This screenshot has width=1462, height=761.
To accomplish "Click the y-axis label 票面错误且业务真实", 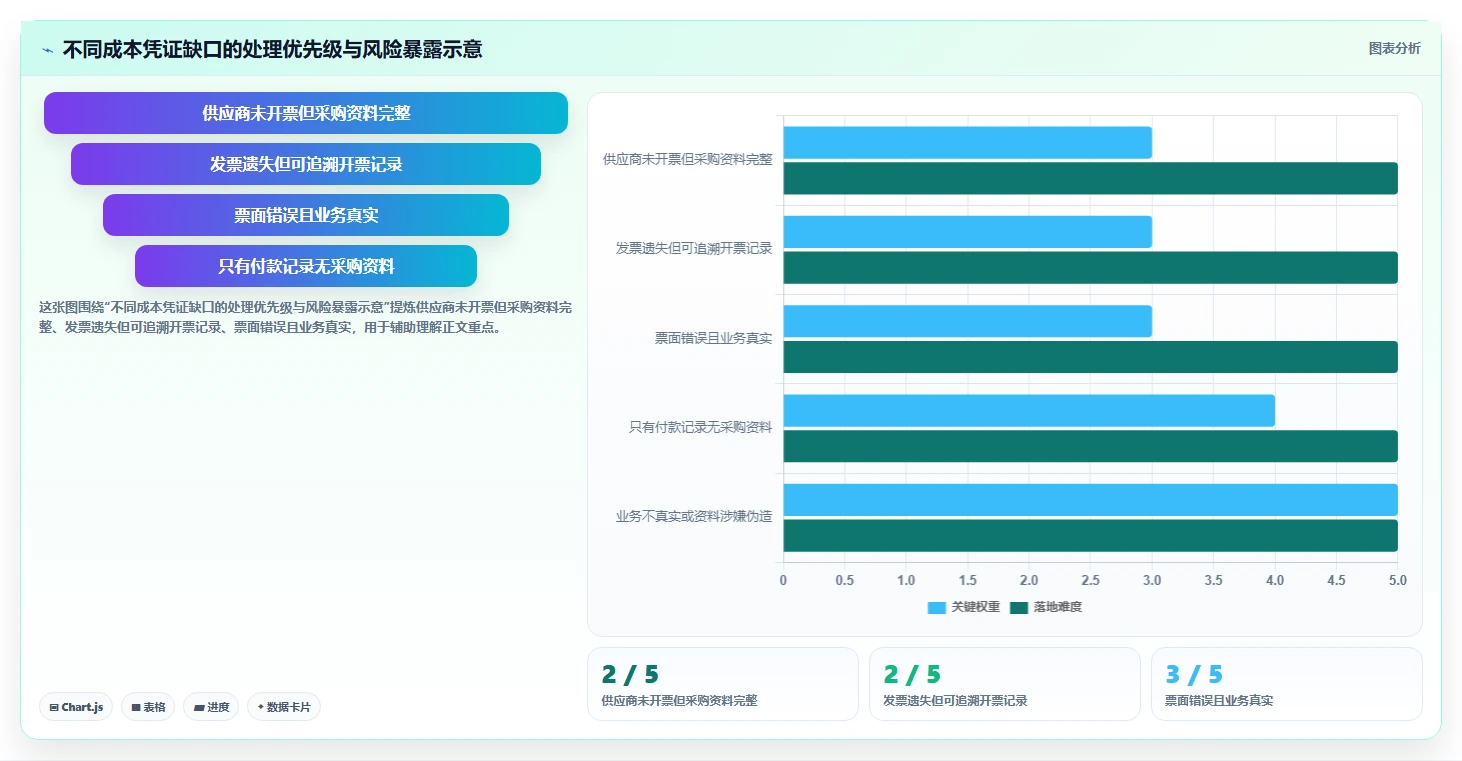I will (x=713, y=339).
